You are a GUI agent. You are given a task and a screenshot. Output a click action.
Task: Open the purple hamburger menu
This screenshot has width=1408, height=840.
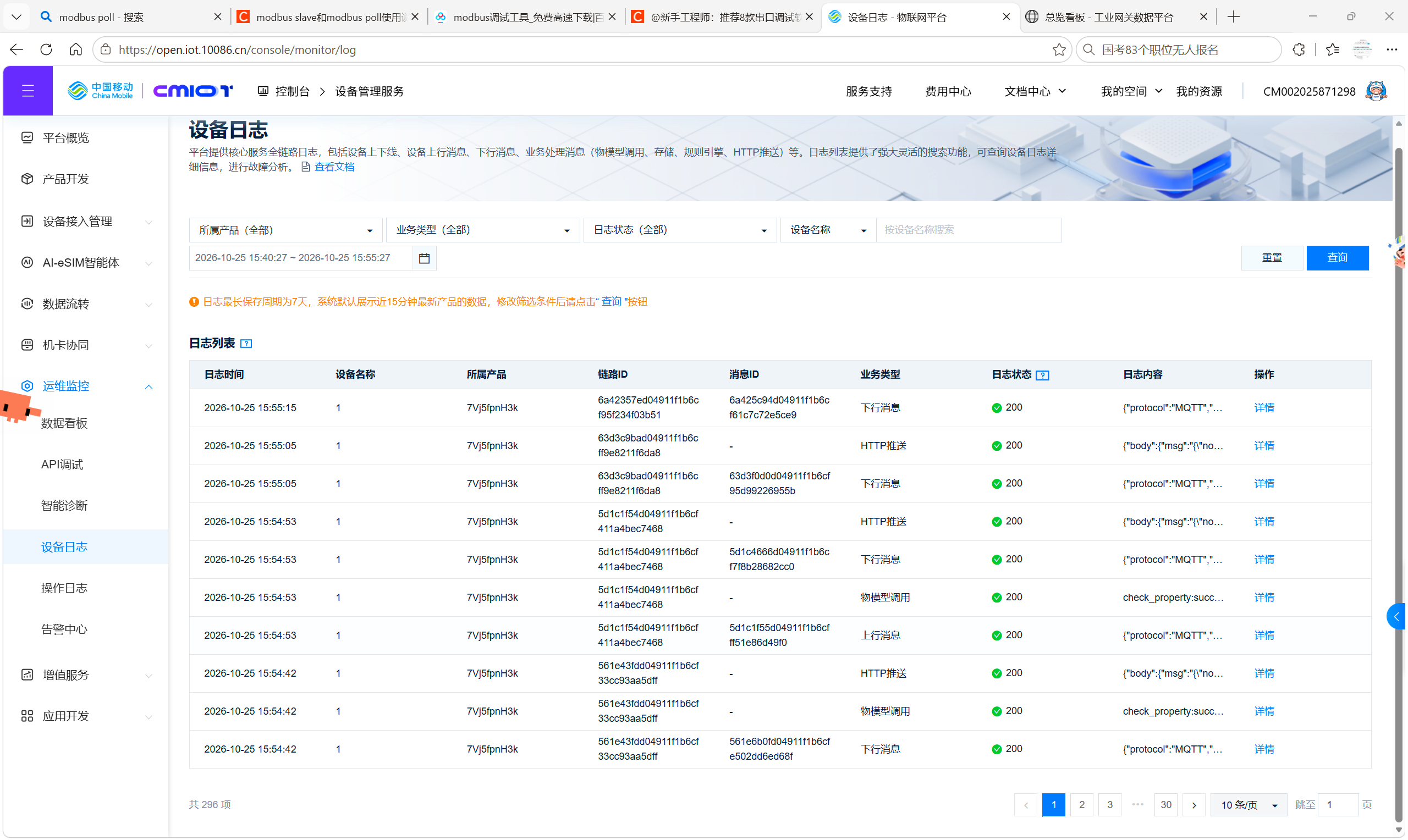click(28, 91)
